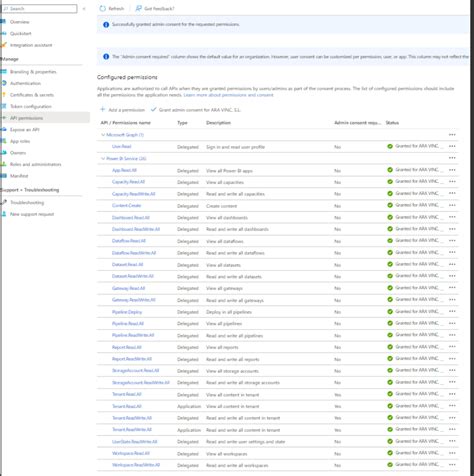Open more options for Pipeline.Read.All row
The width and height of the screenshot is (474, 476).
point(452,323)
